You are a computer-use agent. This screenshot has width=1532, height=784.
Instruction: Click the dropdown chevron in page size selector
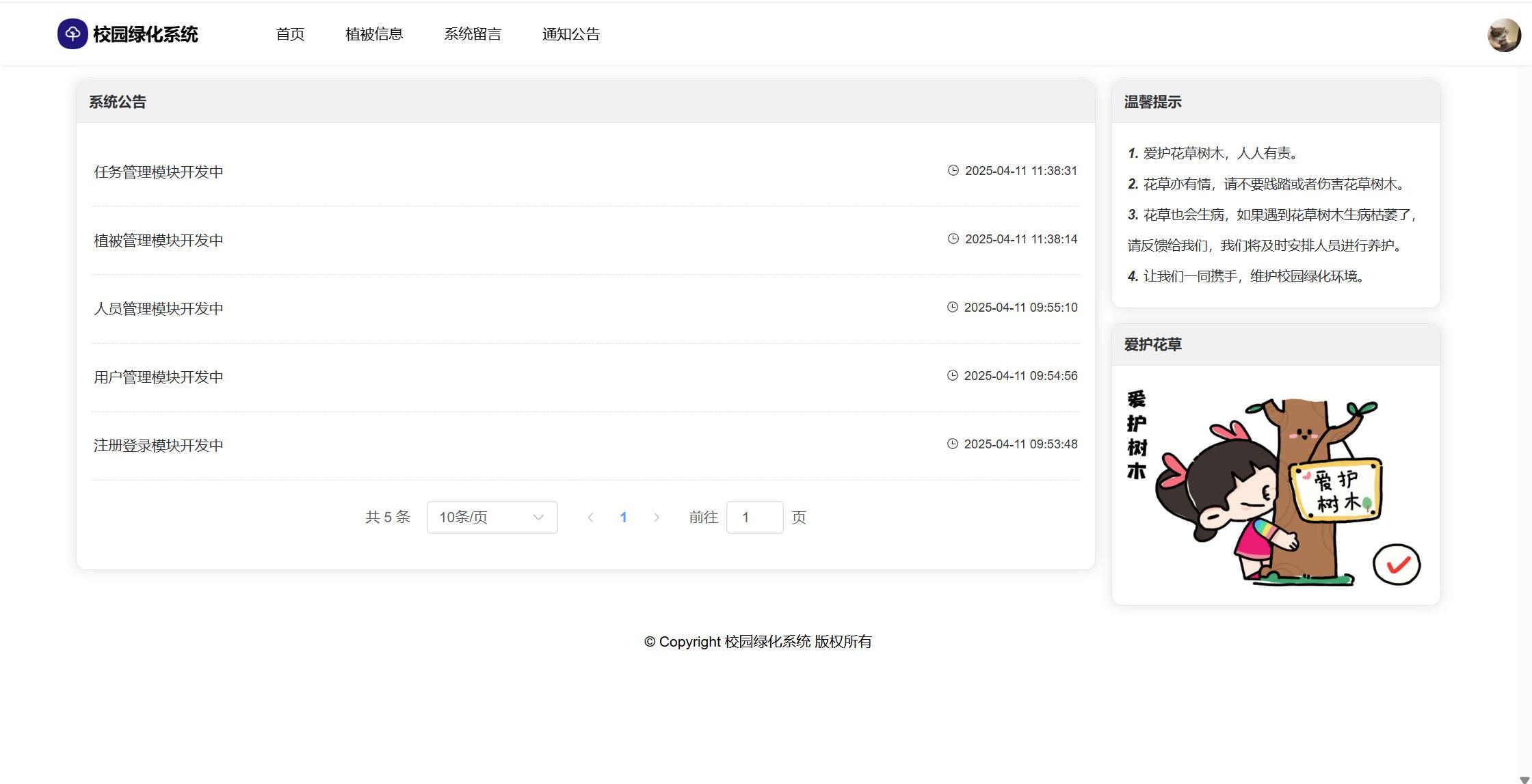click(538, 517)
